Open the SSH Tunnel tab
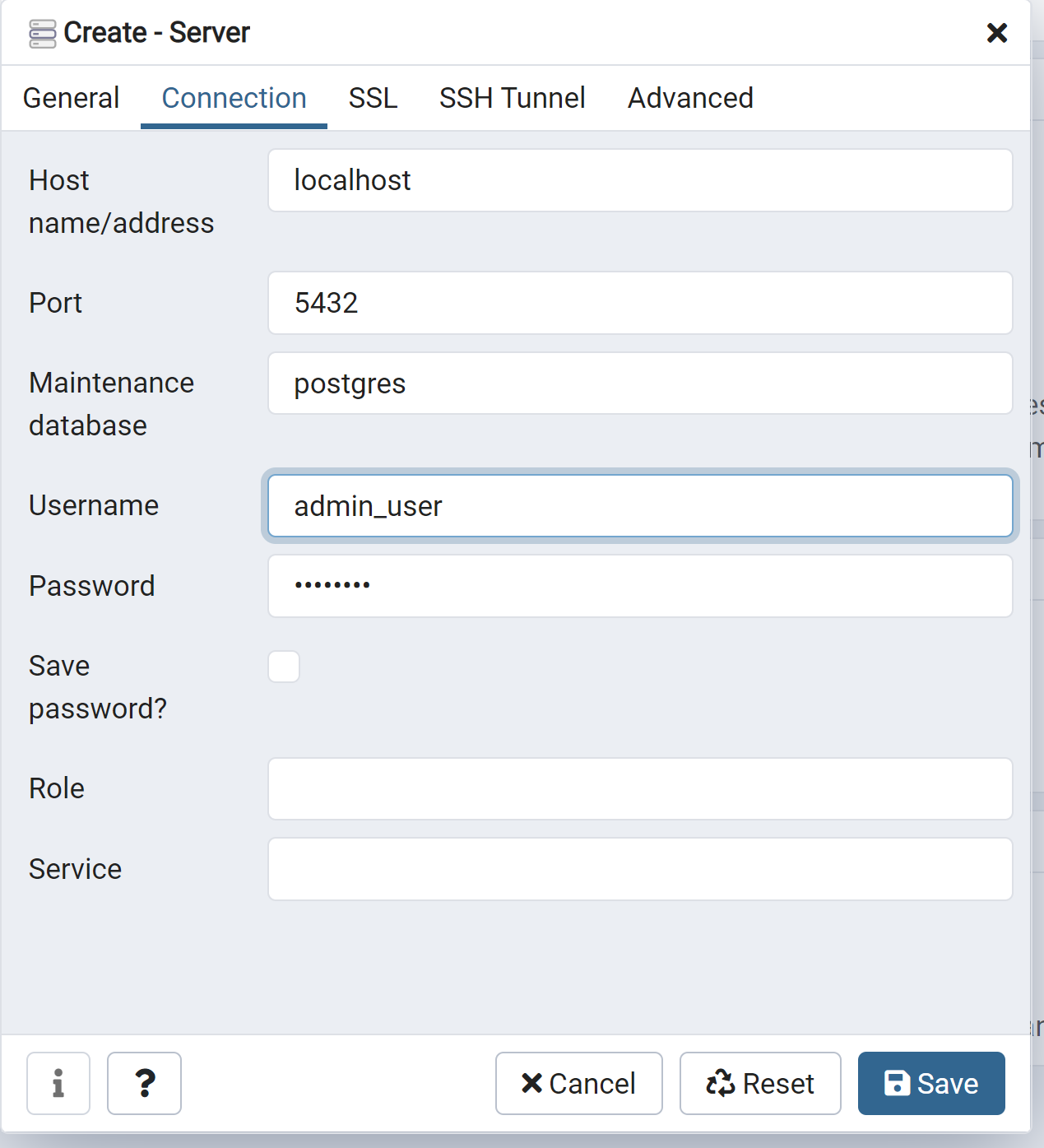Viewport: 1044px width, 1148px height. coord(512,98)
